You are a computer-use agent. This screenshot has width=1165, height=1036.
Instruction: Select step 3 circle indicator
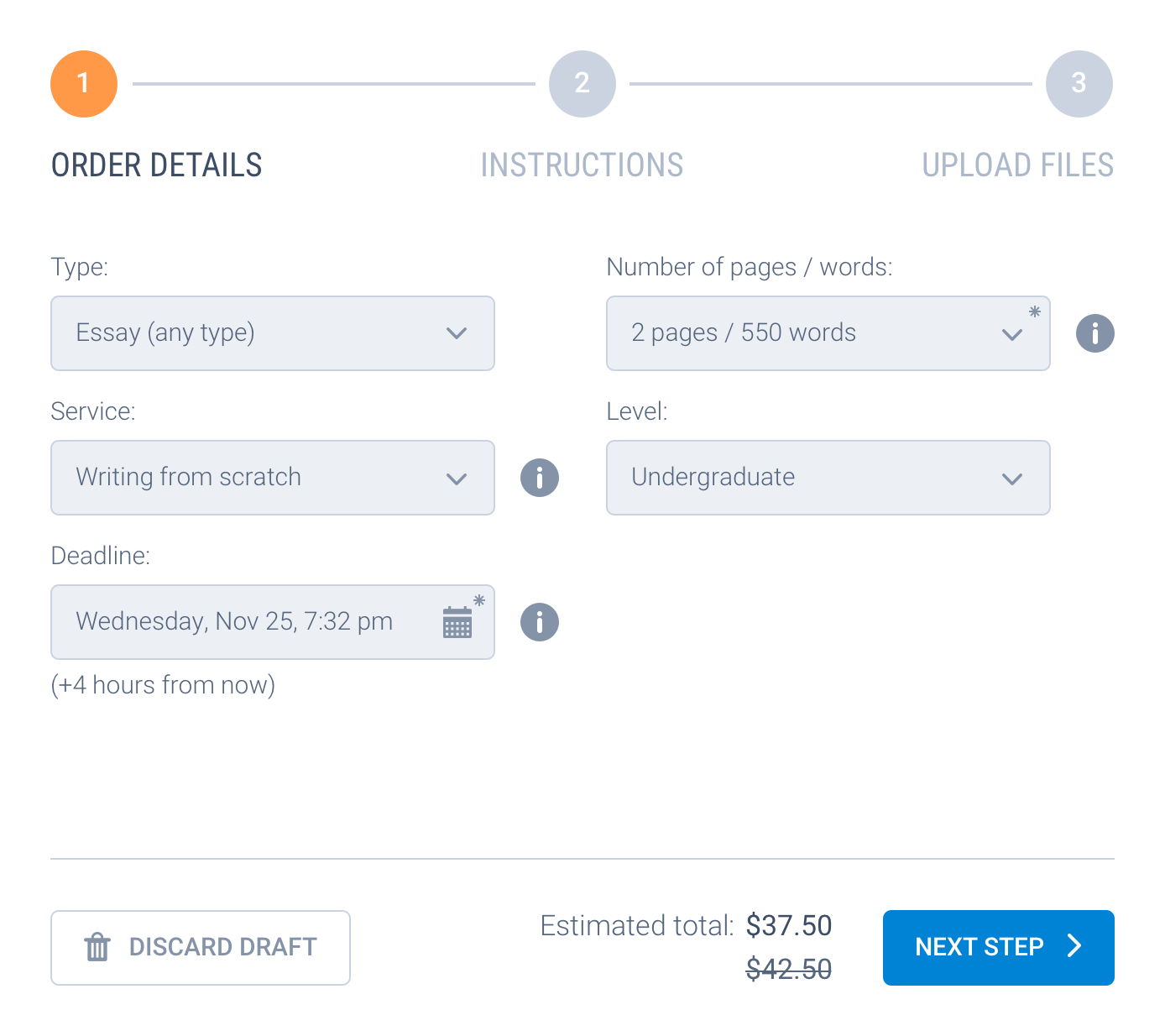point(1079,84)
